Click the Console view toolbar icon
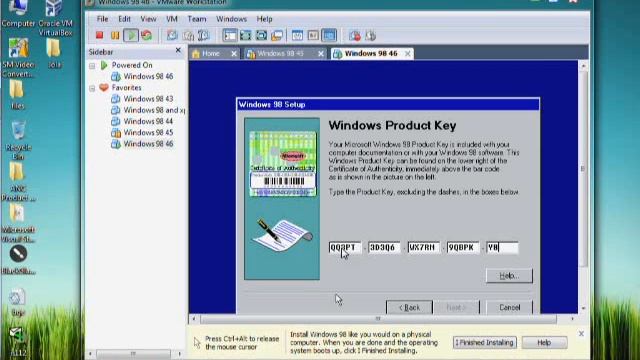This screenshot has height=360, width=640. (x=329, y=35)
